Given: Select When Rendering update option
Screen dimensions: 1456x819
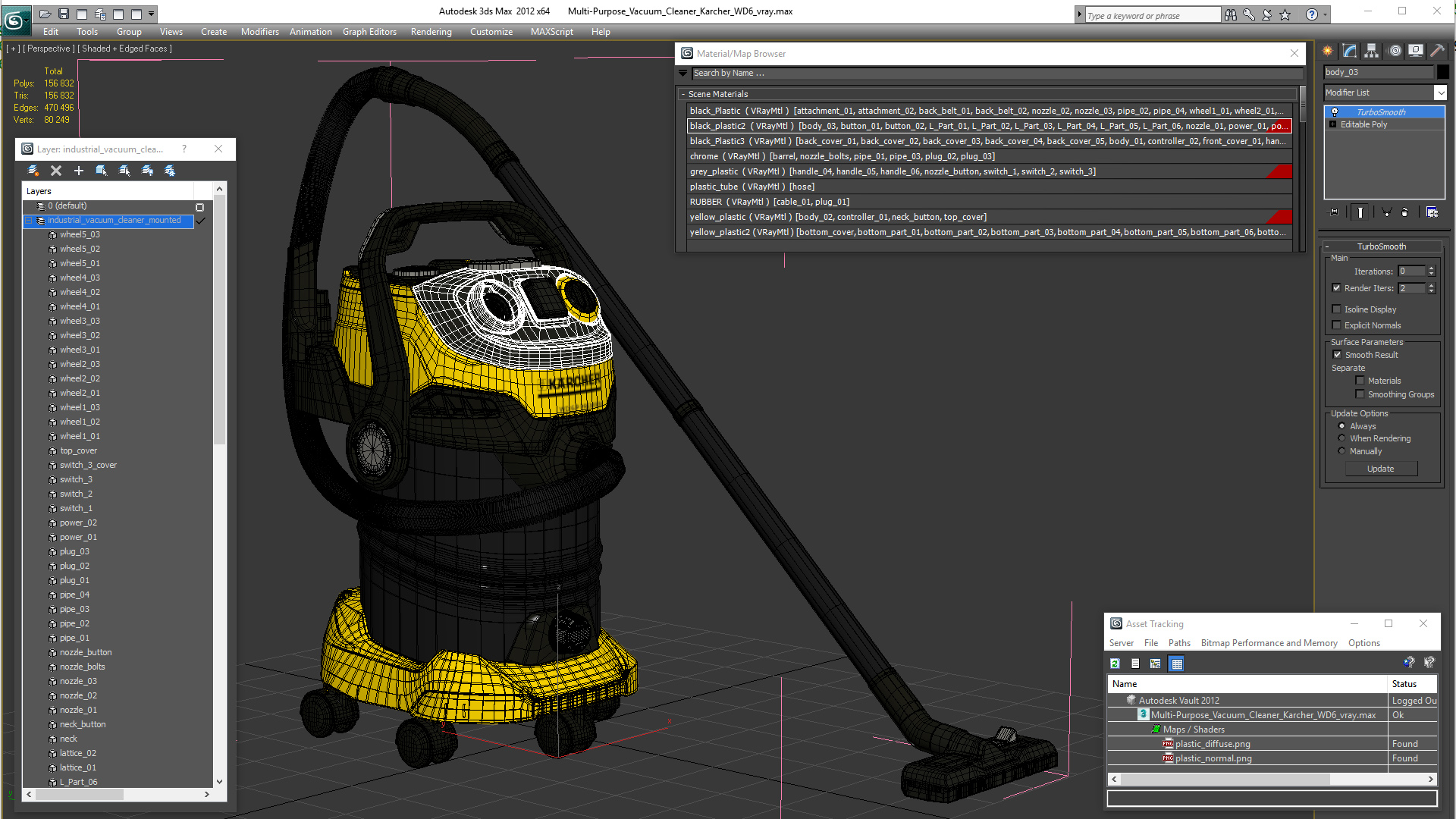Looking at the screenshot, I should click(x=1341, y=438).
